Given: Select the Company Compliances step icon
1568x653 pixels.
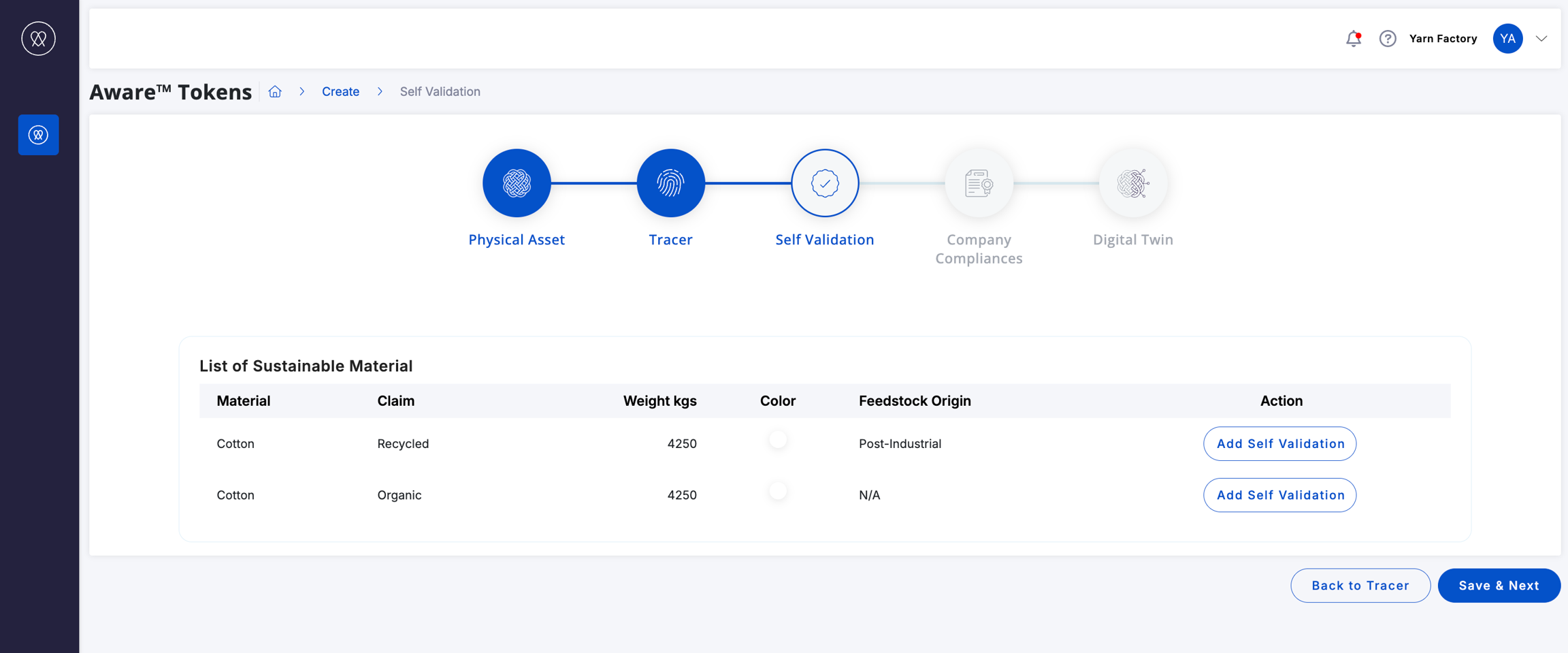Looking at the screenshot, I should (x=979, y=183).
